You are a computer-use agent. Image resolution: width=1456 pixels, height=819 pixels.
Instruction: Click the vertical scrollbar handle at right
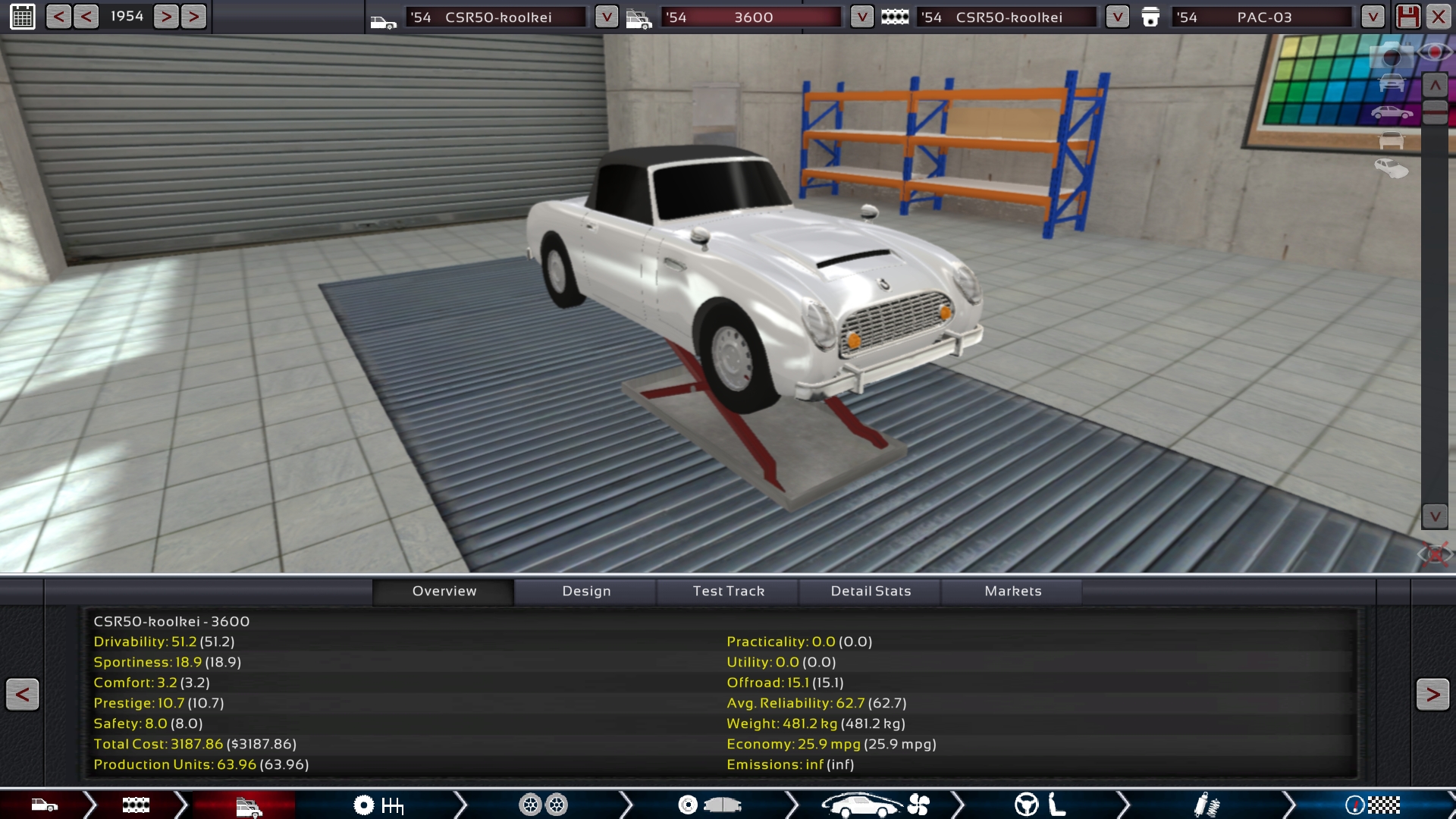(1435, 112)
